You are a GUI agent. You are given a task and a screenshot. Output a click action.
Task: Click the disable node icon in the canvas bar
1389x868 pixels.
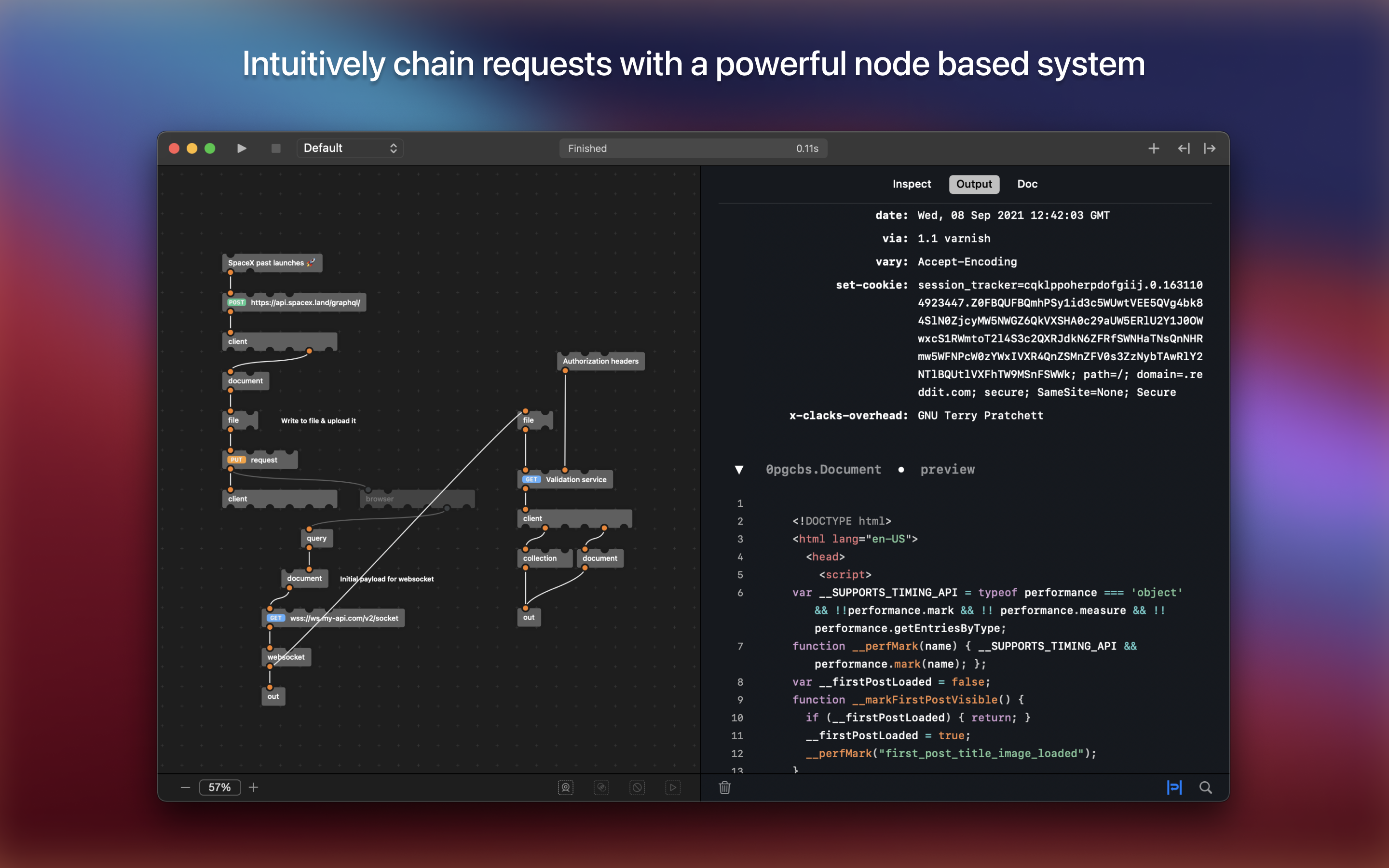637,787
